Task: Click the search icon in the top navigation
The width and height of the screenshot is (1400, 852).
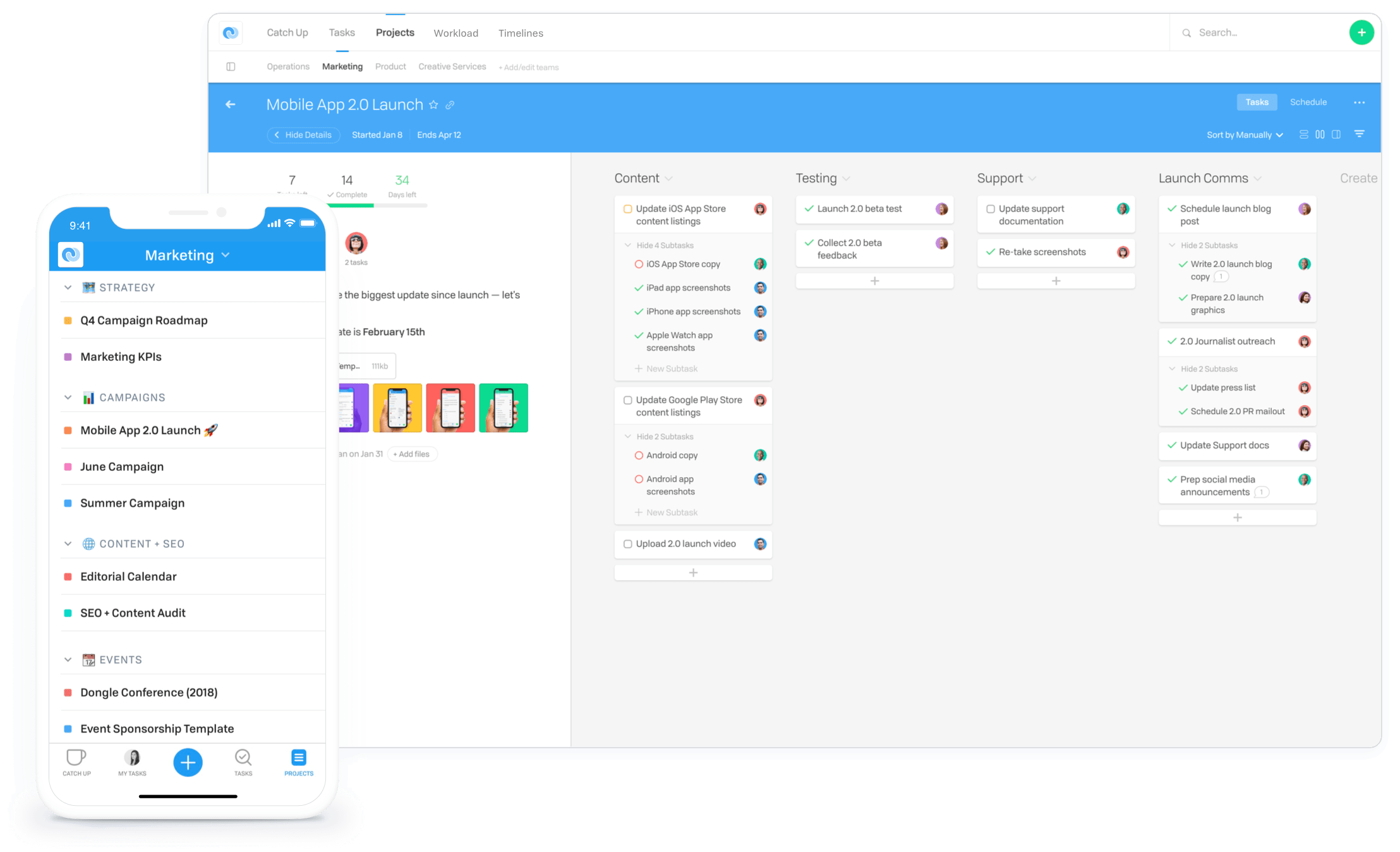Action: point(1186,32)
